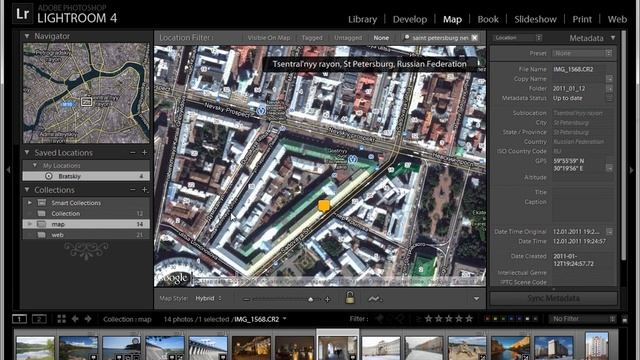640x360 pixels.
Task: Open the Location metadata set dropdown
Action: point(518,38)
